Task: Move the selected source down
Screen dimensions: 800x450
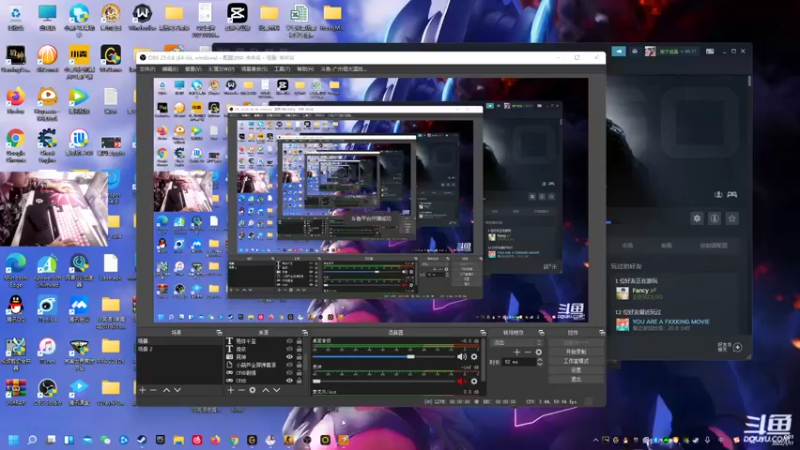Action: click(x=276, y=390)
